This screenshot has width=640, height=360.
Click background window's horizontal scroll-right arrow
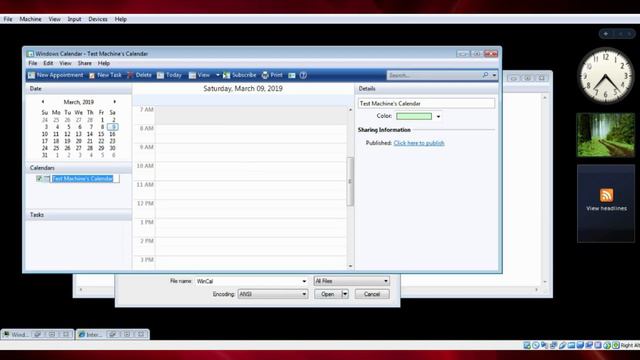pyautogui.click(x=536, y=289)
